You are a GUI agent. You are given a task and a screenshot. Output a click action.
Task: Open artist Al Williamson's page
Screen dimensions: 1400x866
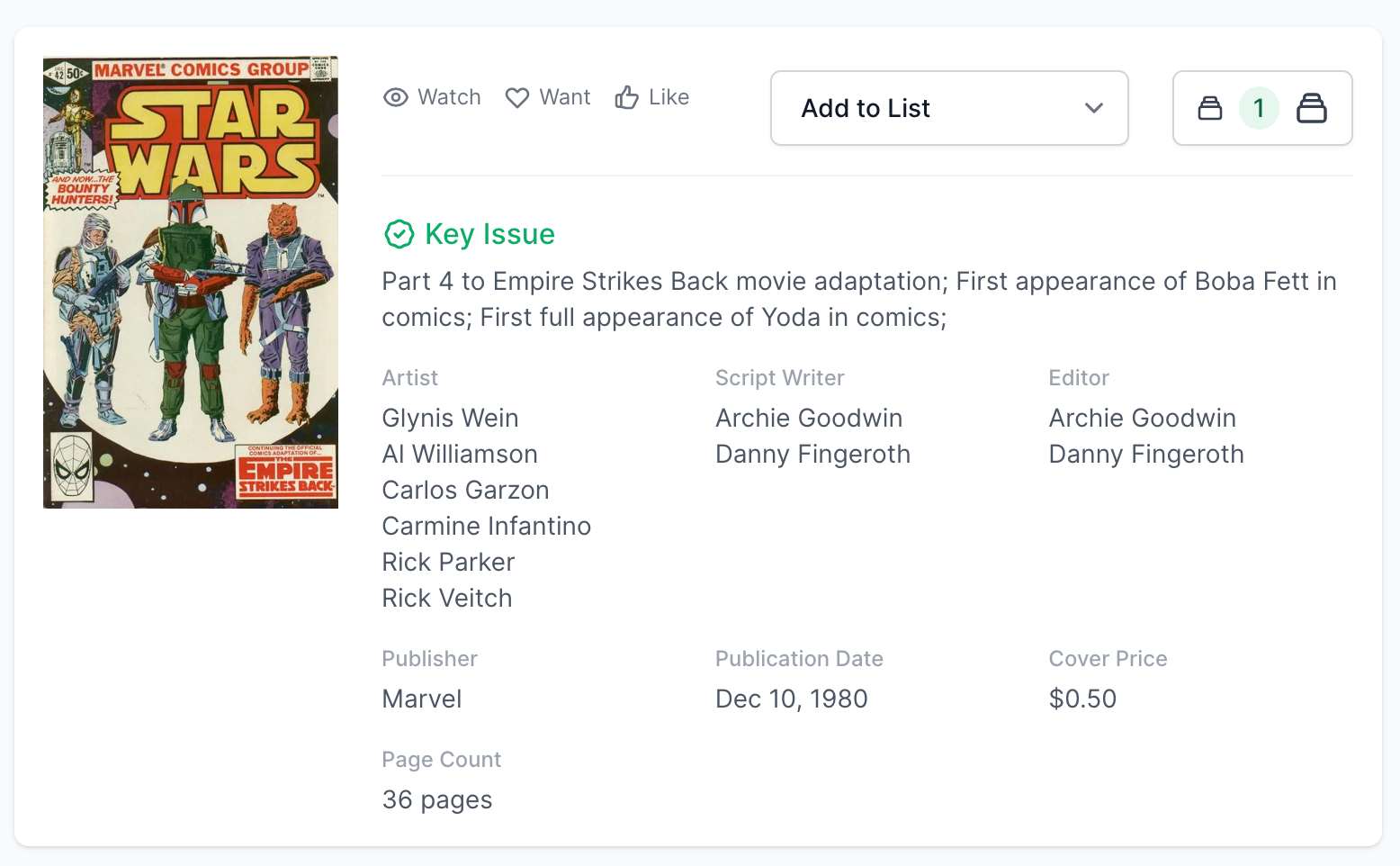coord(460,454)
